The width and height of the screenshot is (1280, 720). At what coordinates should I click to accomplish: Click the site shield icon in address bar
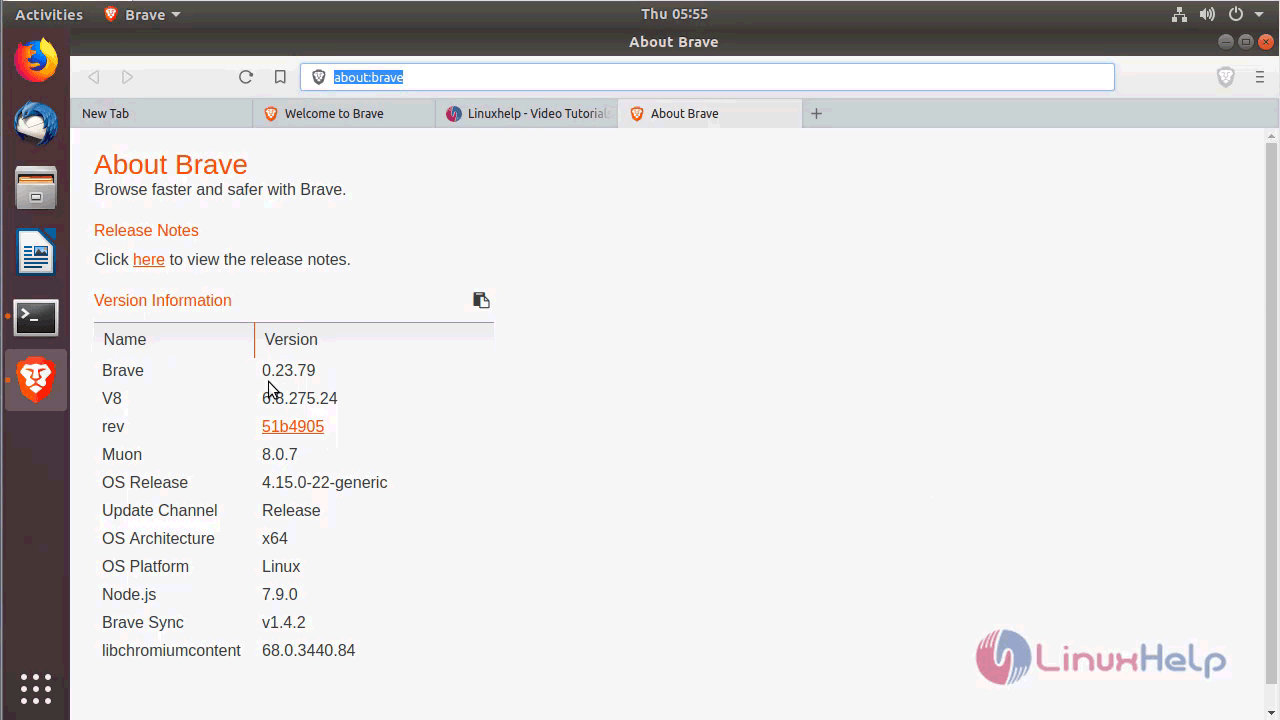point(319,77)
